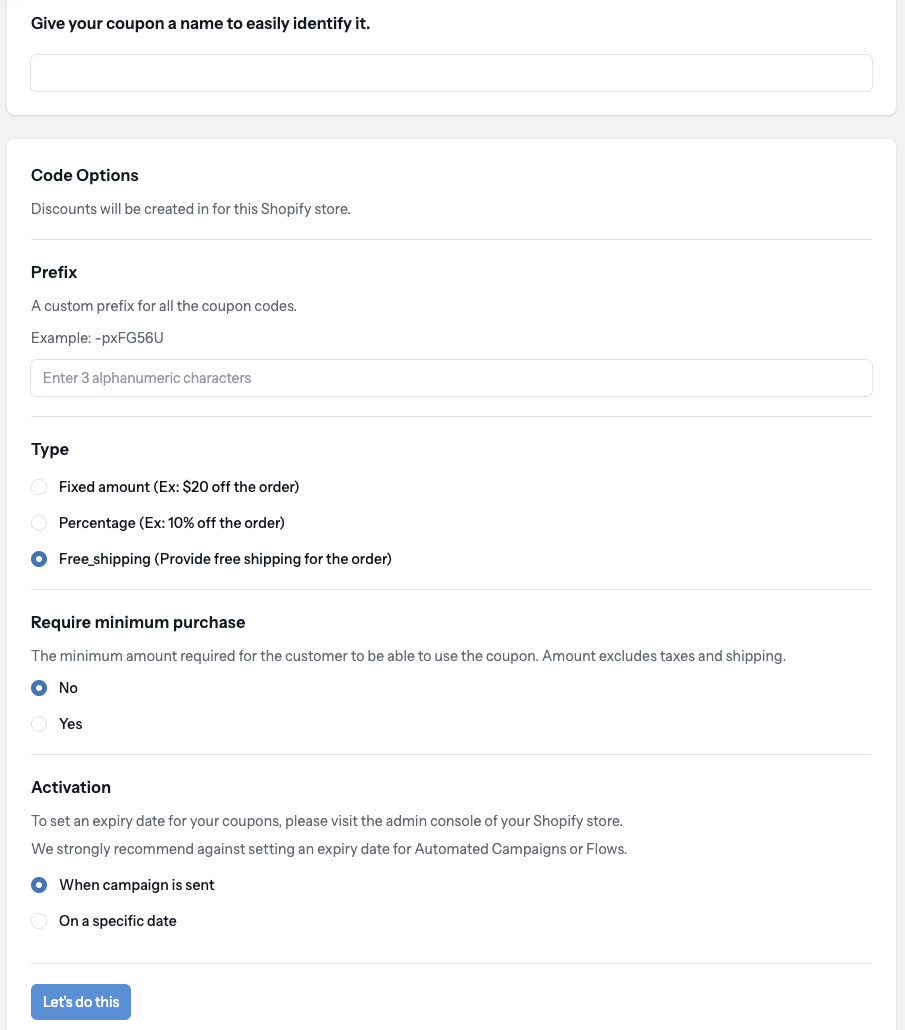Click the 'Provide free shipping for the order' label text
905x1030 pixels.
point(275,559)
